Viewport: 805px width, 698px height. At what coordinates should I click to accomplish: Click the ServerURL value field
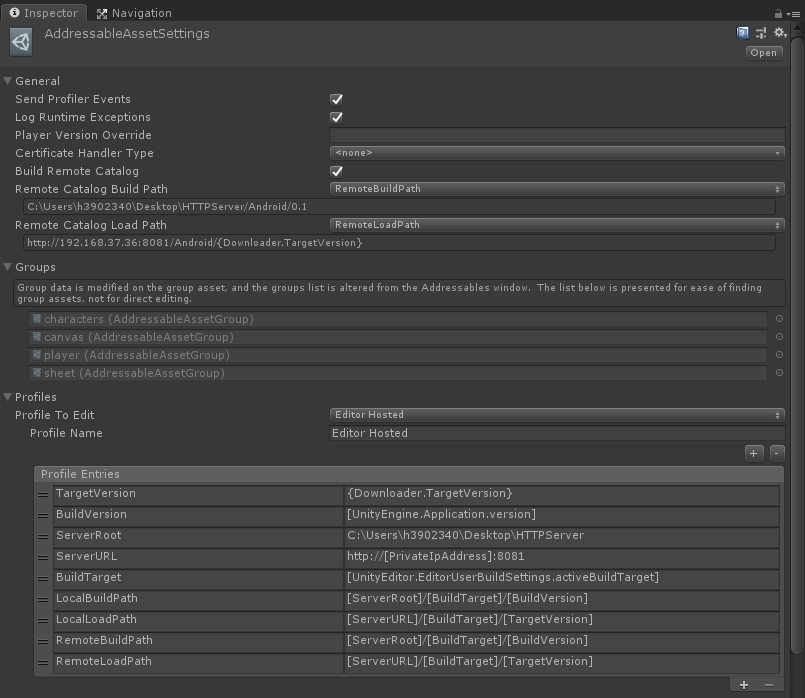562,557
